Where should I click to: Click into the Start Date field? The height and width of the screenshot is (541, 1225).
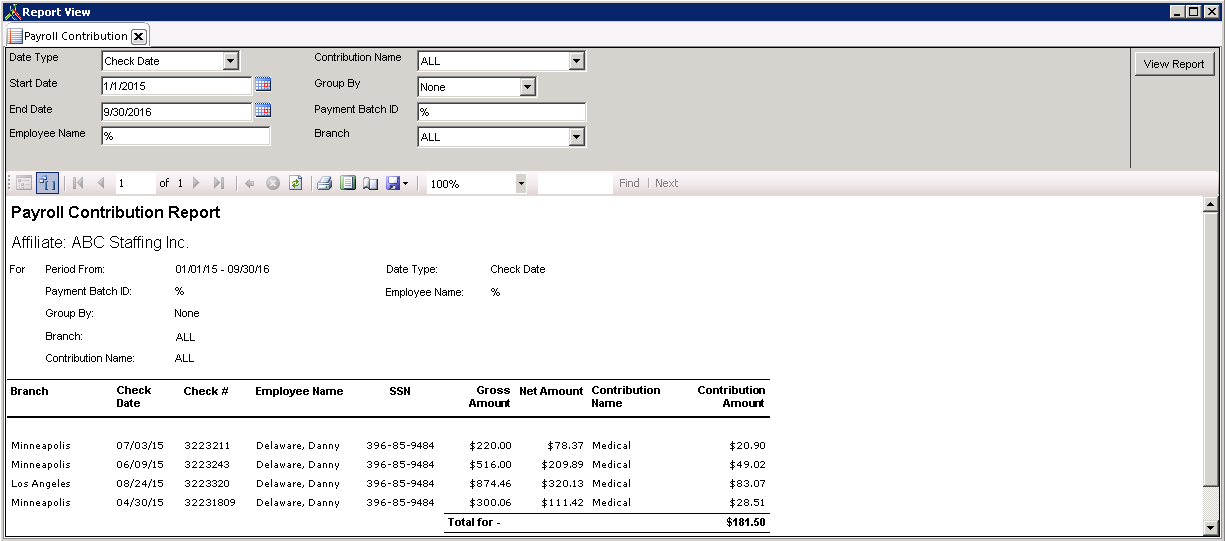(x=176, y=86)
